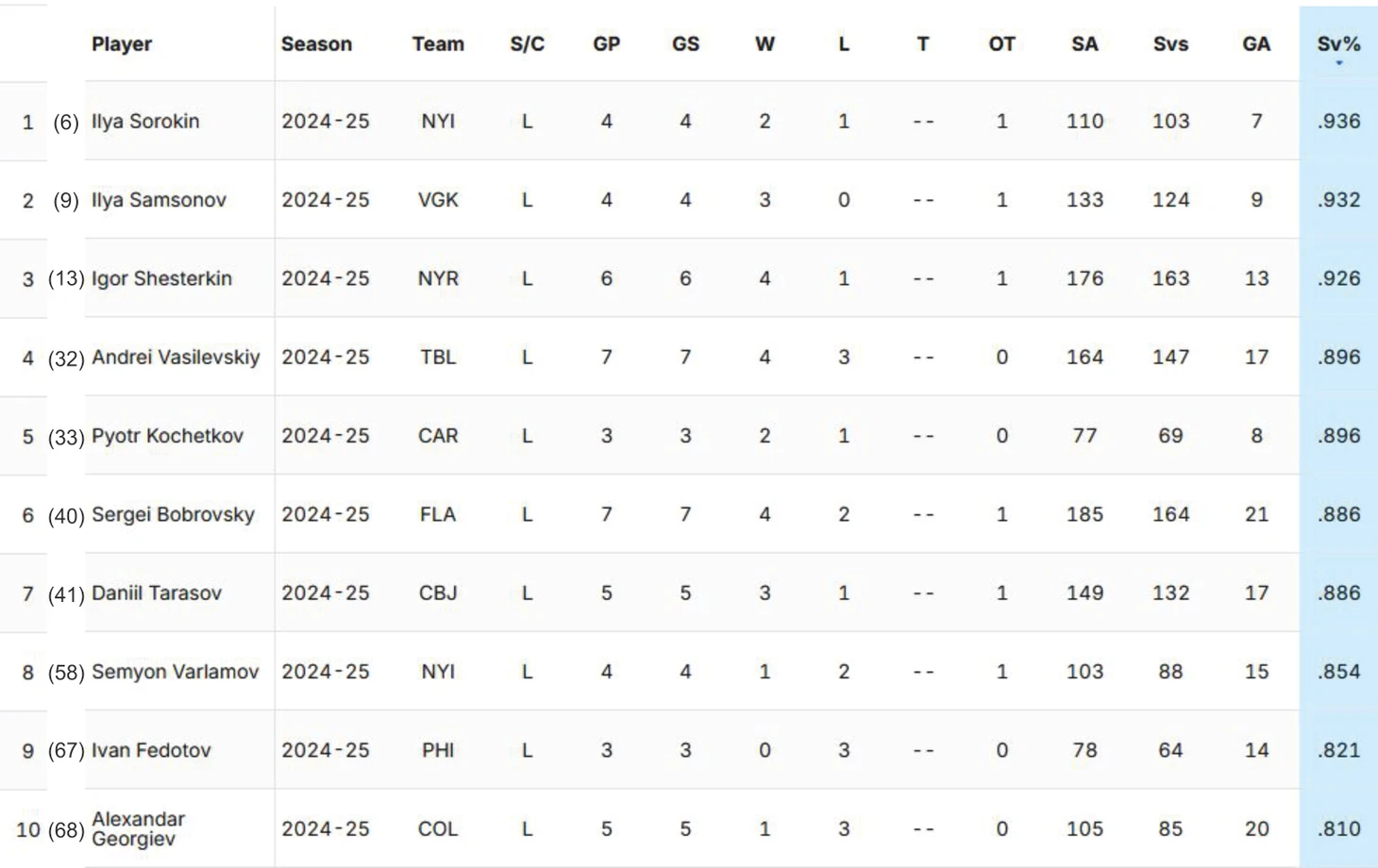
Task: Click the W column header
Action: click(x=765, y=43)
